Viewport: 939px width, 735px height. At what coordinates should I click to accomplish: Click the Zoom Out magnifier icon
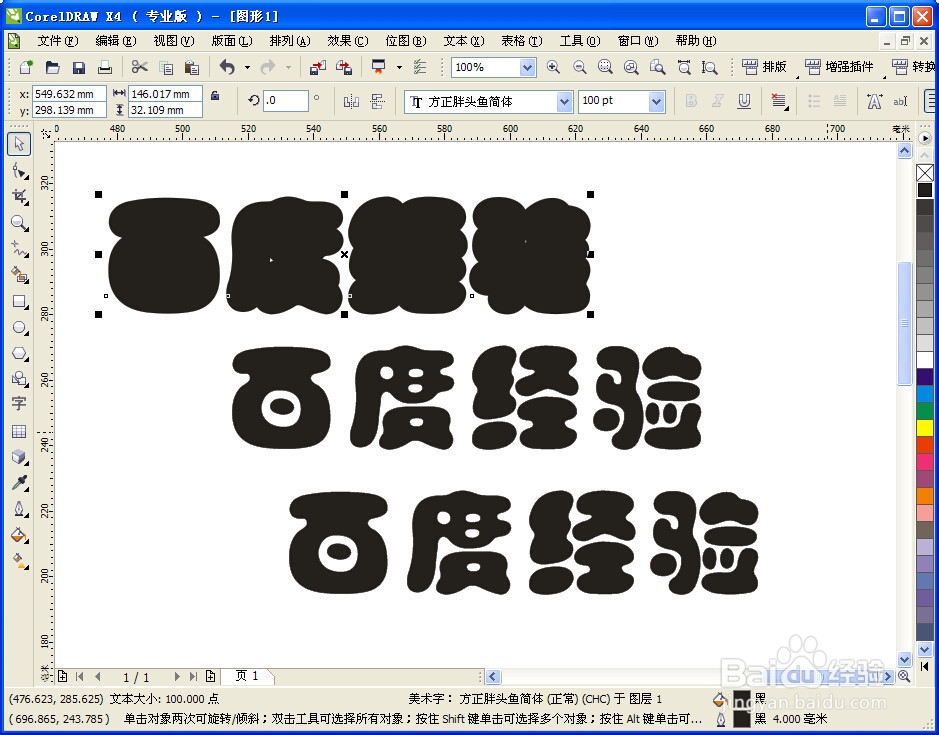pos(579,67)
